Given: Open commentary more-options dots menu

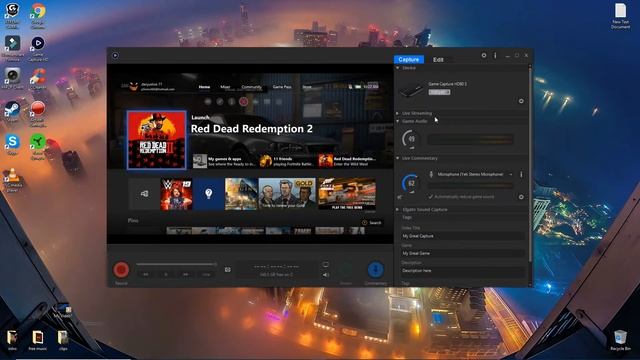Looking at the screenshot, I should coord(521,174).
